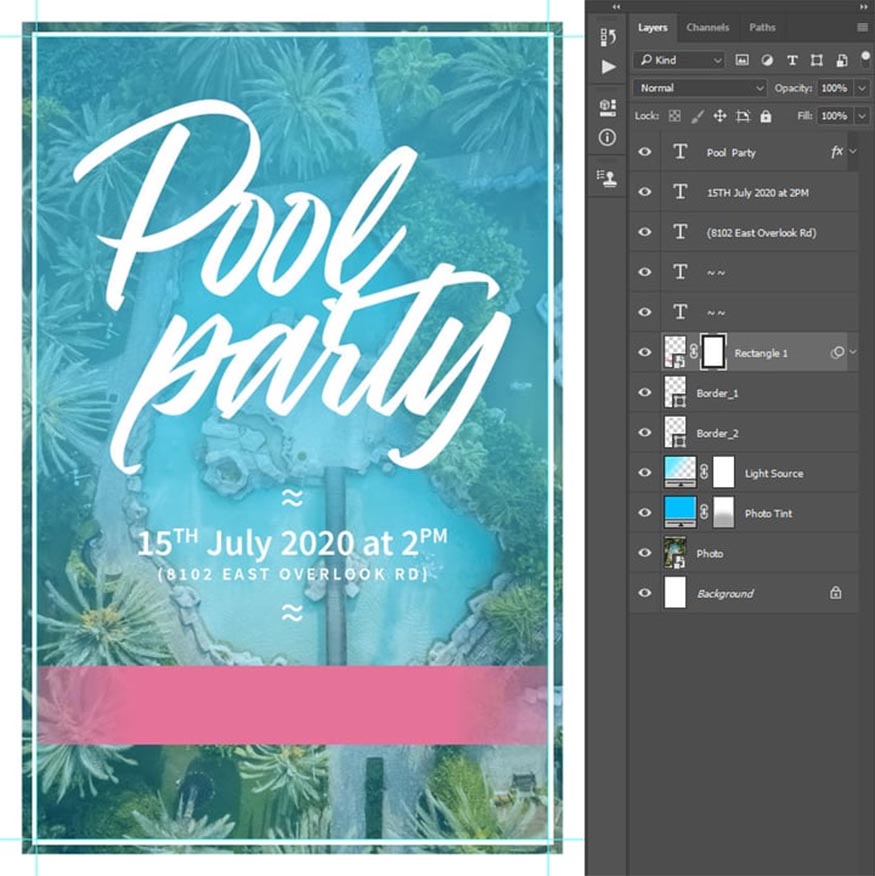Collapse the panel dock double arrows
The width and height of the screenshot is (875, 876).
point(616,7)
